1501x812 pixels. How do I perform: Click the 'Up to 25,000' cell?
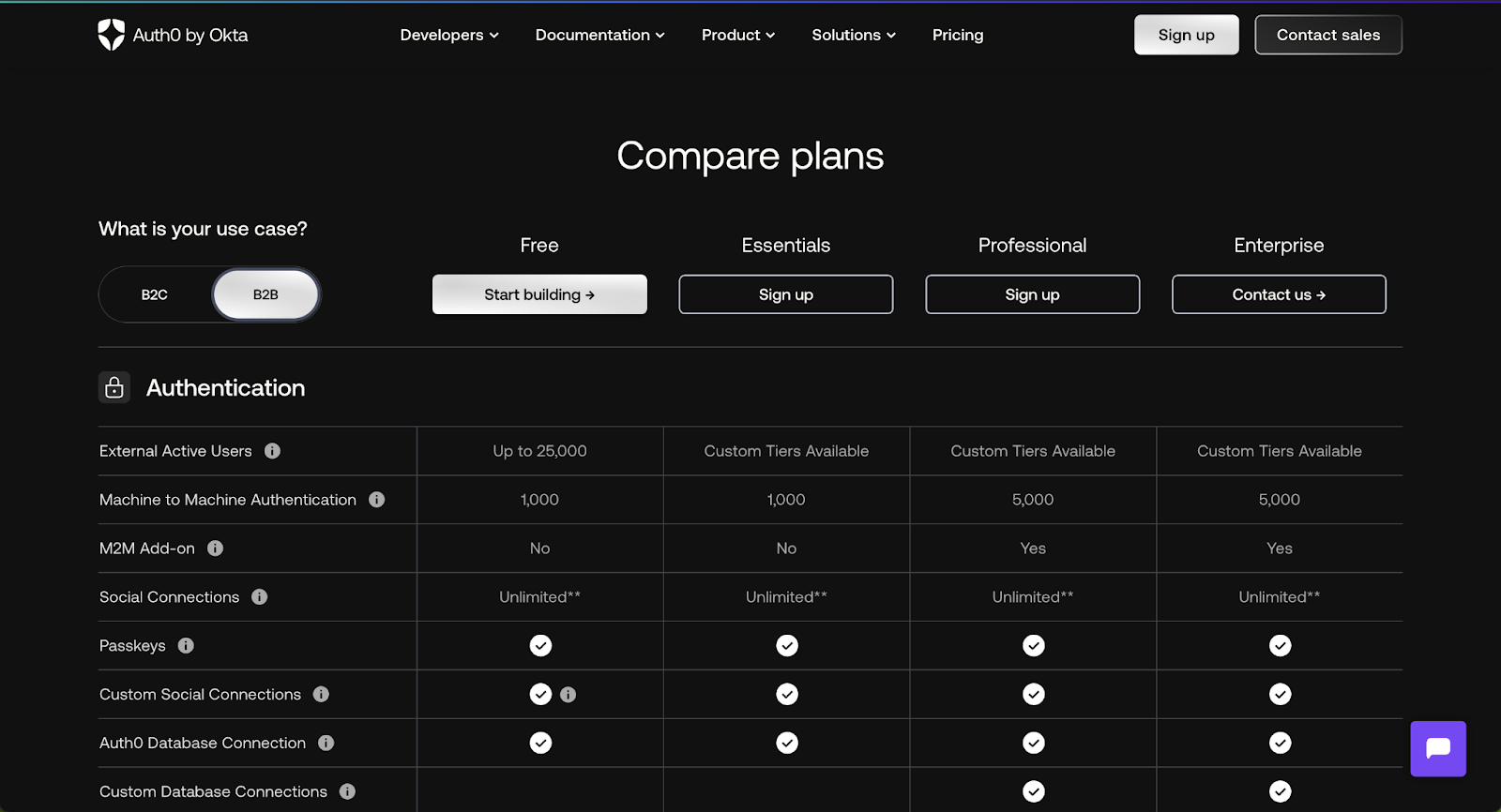(x=540, y=451)
